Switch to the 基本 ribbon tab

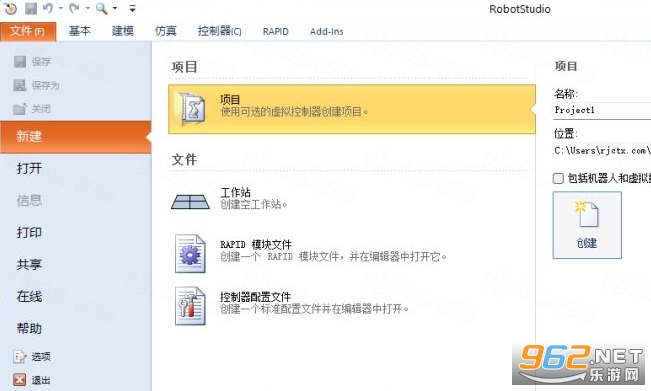tap(80, 31)
